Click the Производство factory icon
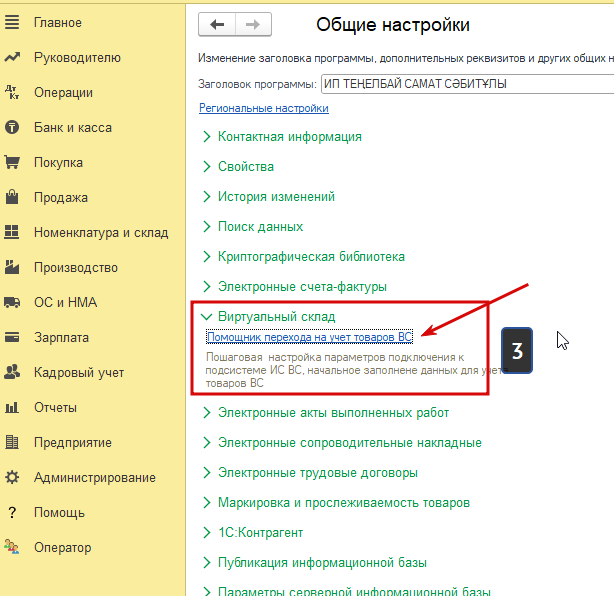The width and height of the screenshot is (614, 596). coord(12,267)
